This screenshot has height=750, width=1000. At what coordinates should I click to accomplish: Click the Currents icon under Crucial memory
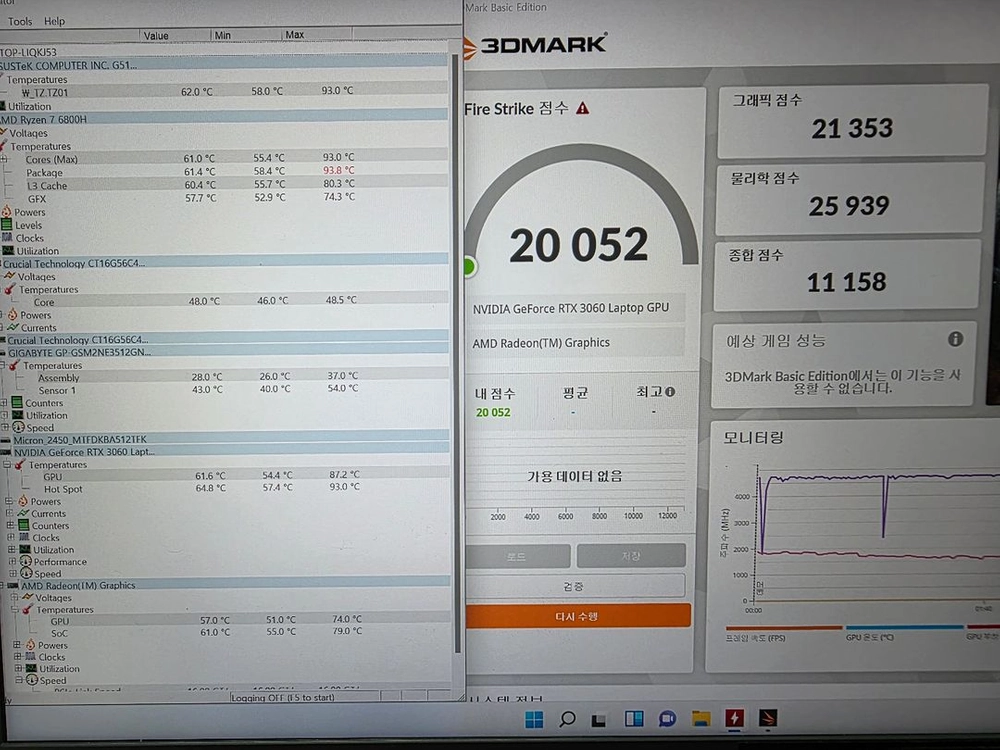point(13,327)
